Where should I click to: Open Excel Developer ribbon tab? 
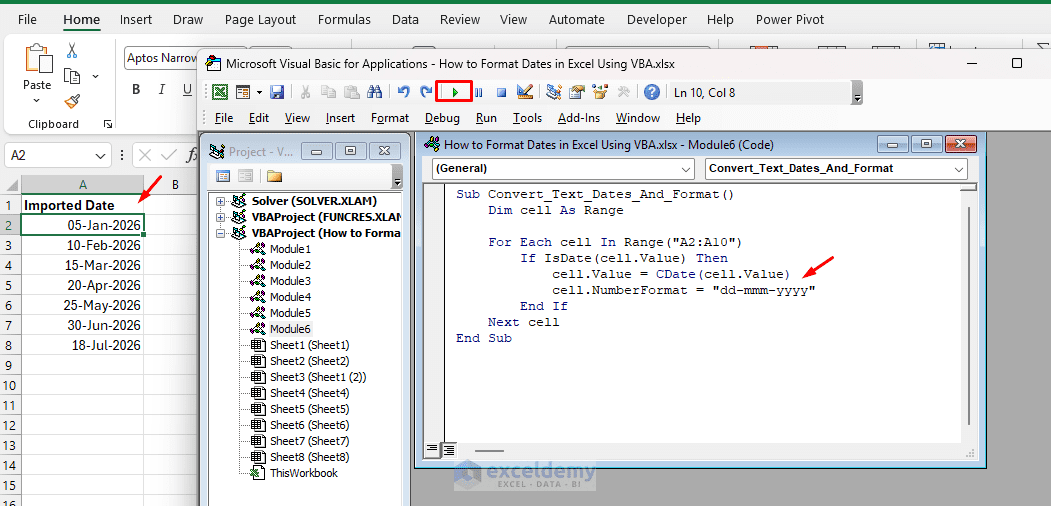tap(657, 20)
